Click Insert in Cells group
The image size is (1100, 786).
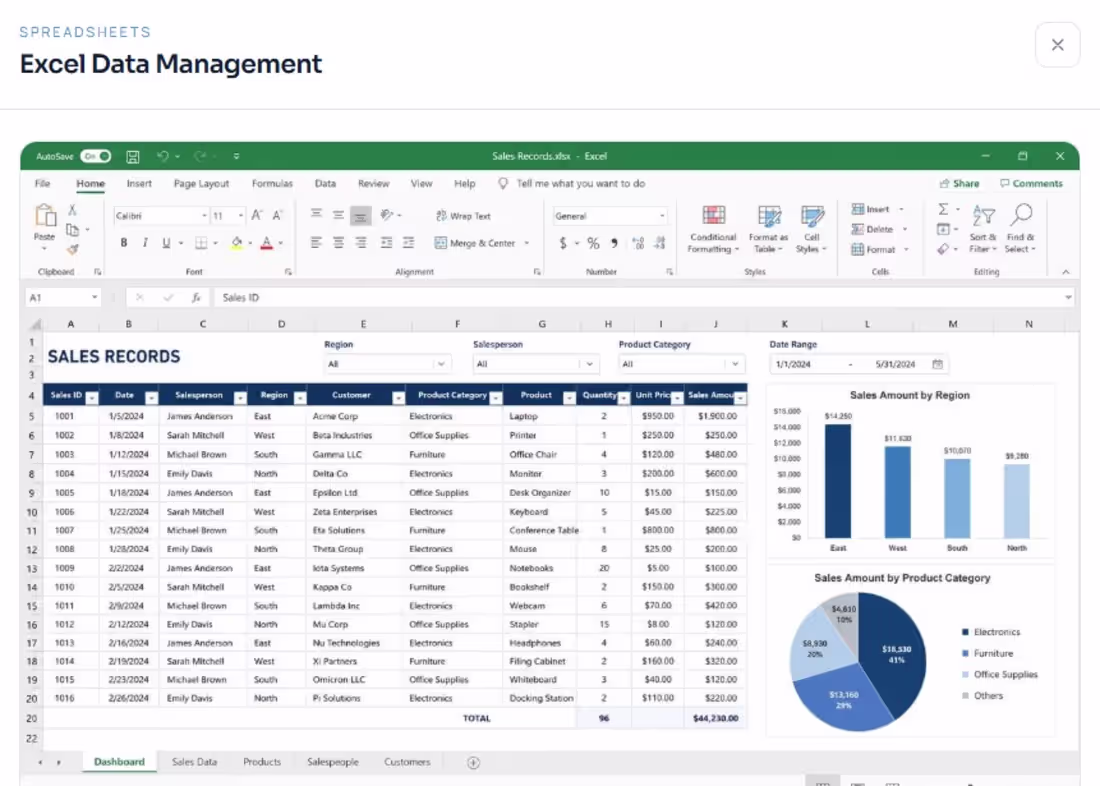(x=871, y=209)
